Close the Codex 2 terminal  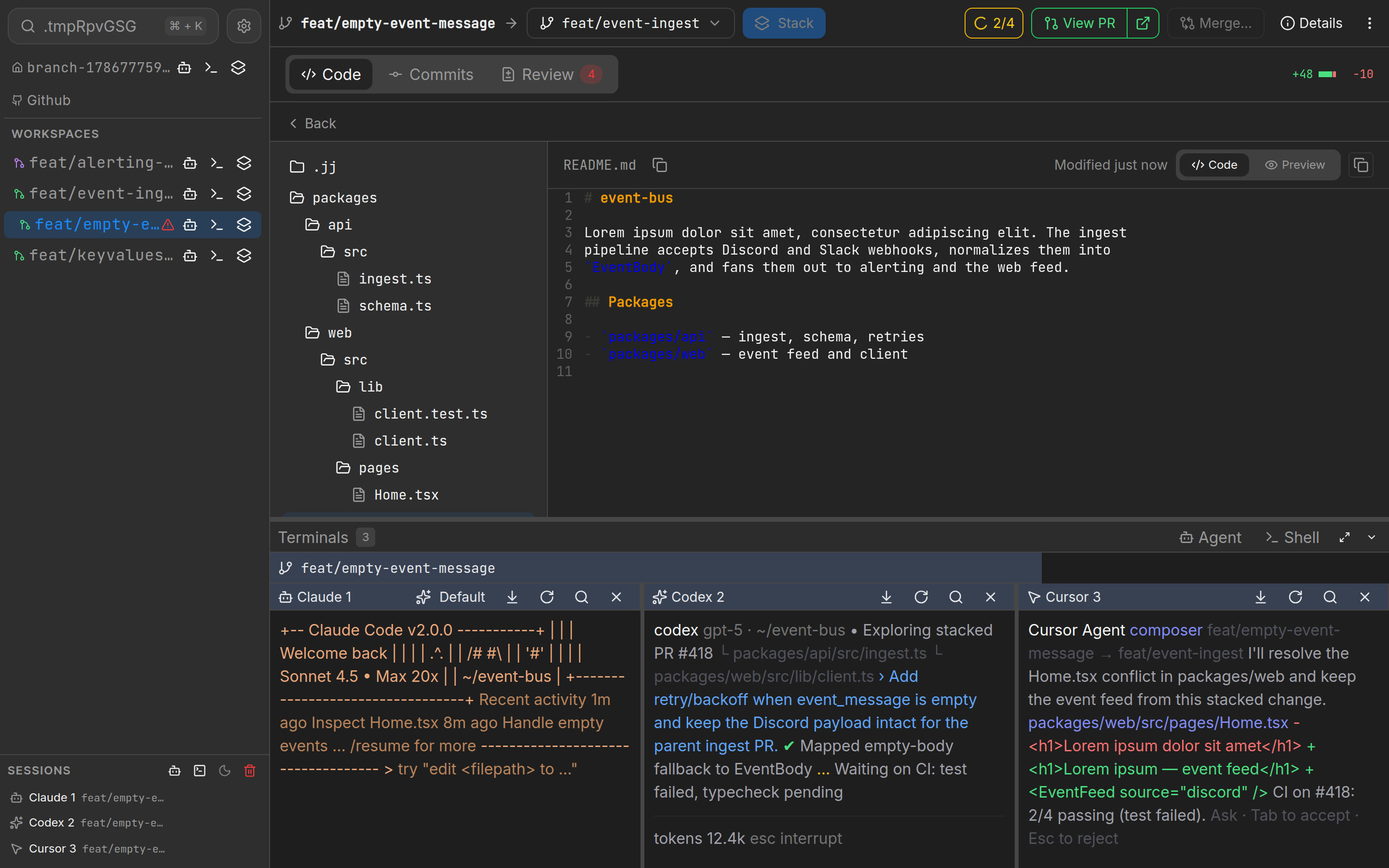coord(991,597)
